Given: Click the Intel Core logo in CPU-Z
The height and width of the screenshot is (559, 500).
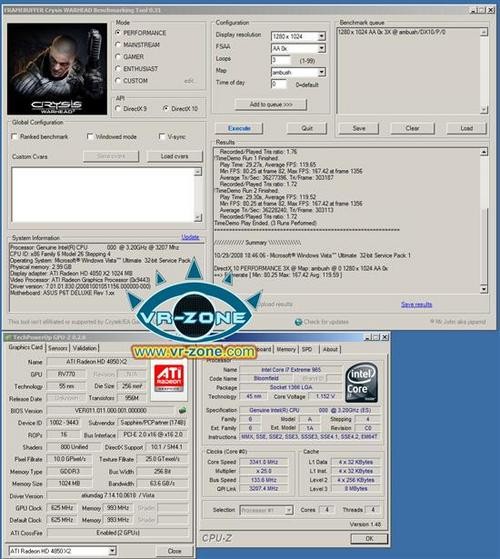Looking at the screenshot, I should pyautogui.click(x=361, y=383).
